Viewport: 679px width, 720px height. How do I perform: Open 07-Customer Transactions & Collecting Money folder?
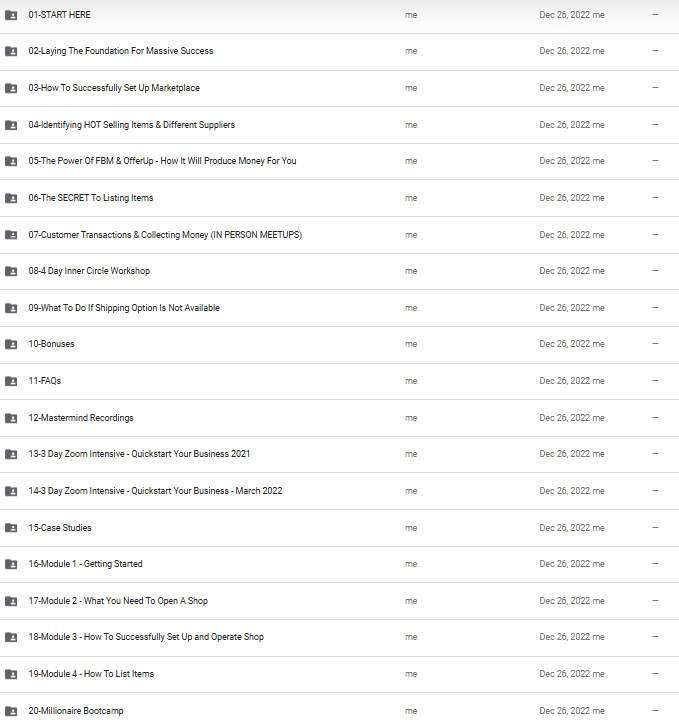pos(339,235)
